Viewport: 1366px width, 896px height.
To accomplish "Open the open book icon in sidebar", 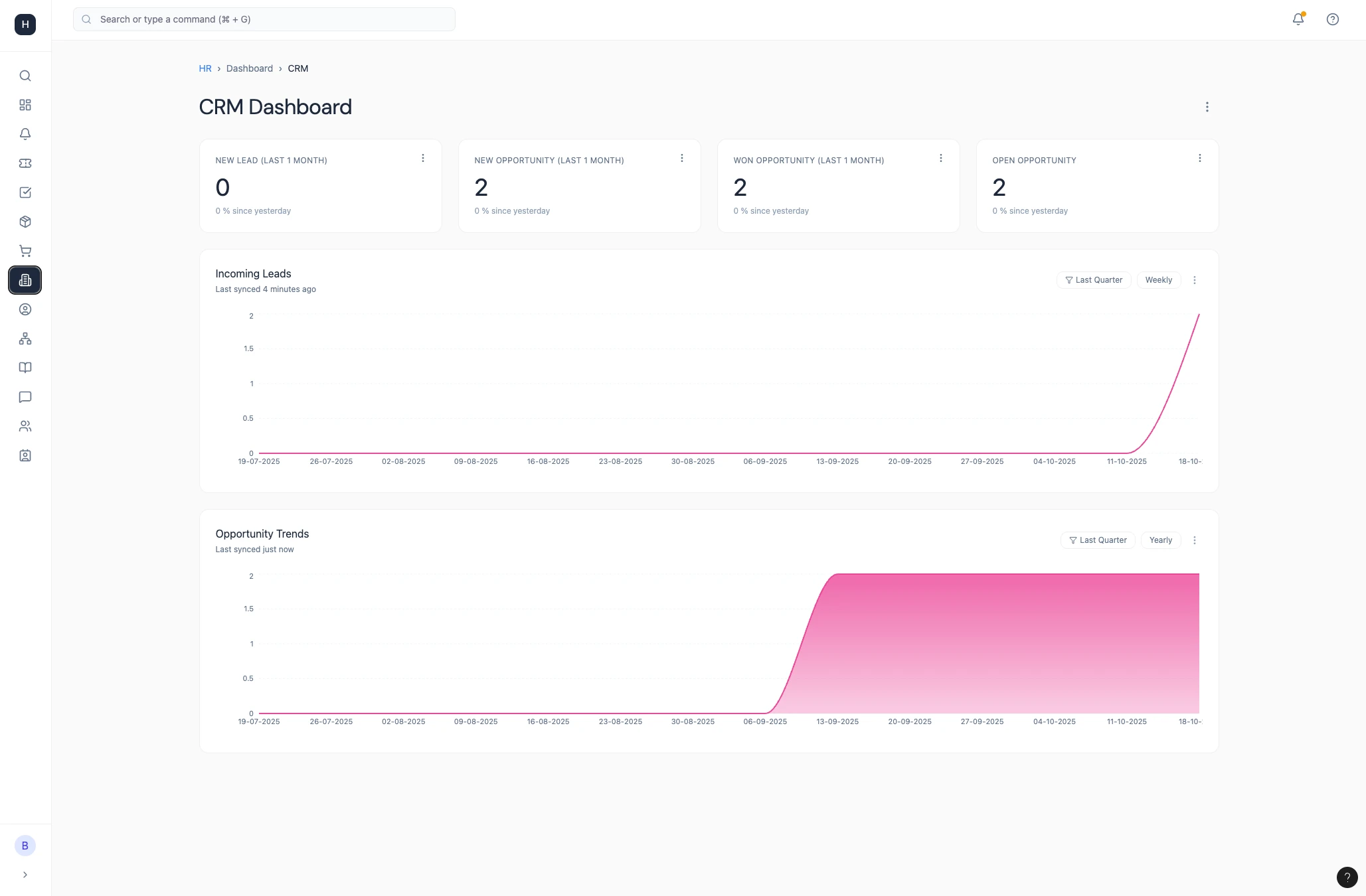I will [x=25, y=368].
